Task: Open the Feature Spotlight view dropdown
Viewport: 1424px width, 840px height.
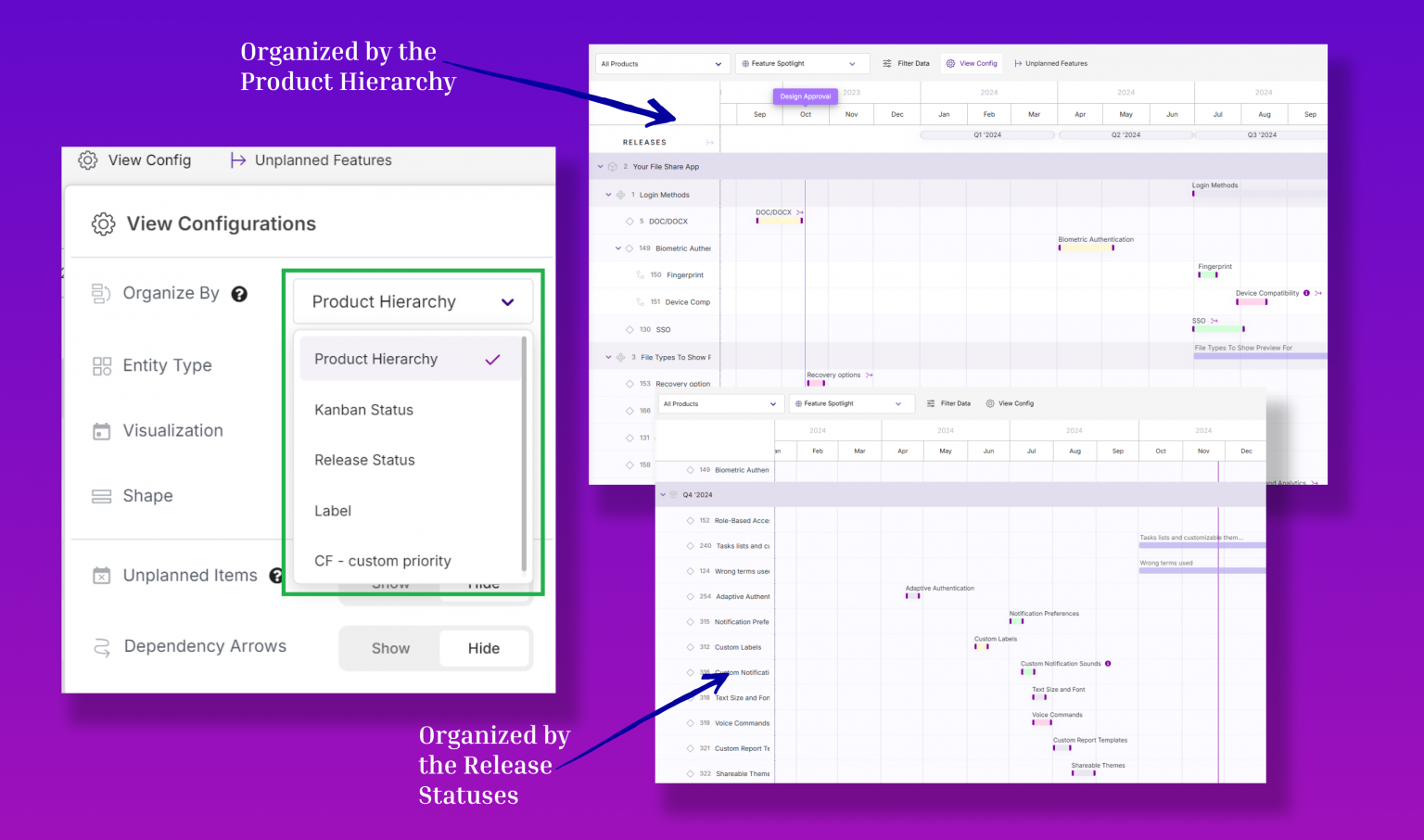Action: [x=801, y=63]
